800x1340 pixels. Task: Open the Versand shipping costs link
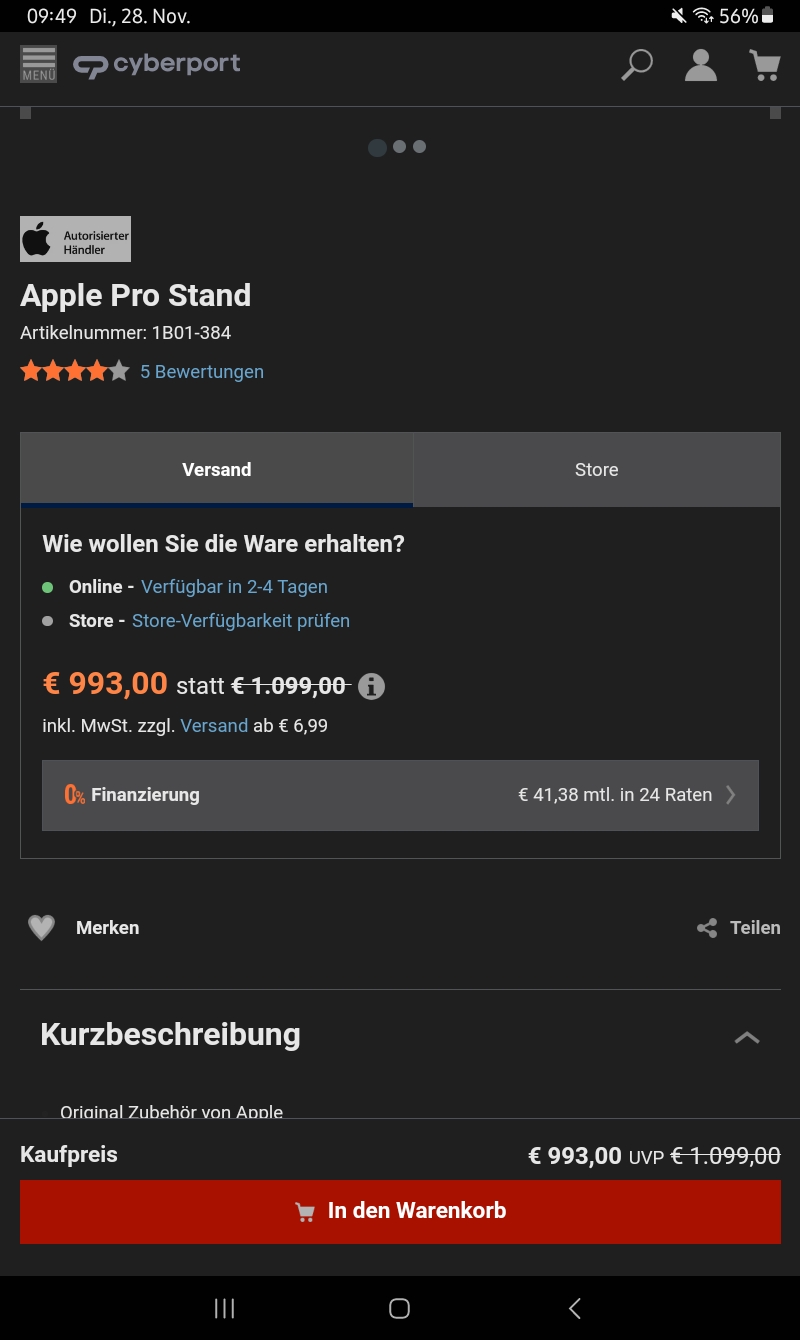click(214, 726)
